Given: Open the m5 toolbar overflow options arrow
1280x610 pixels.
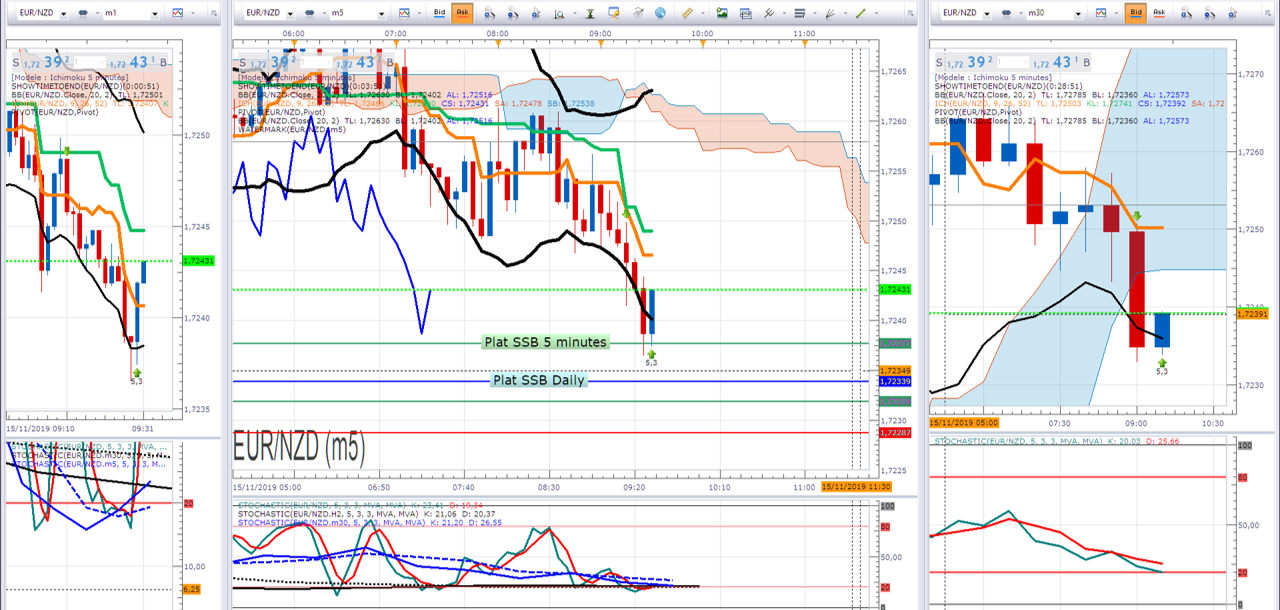Looking at the screenshot, I should click(x=911, y=13).
